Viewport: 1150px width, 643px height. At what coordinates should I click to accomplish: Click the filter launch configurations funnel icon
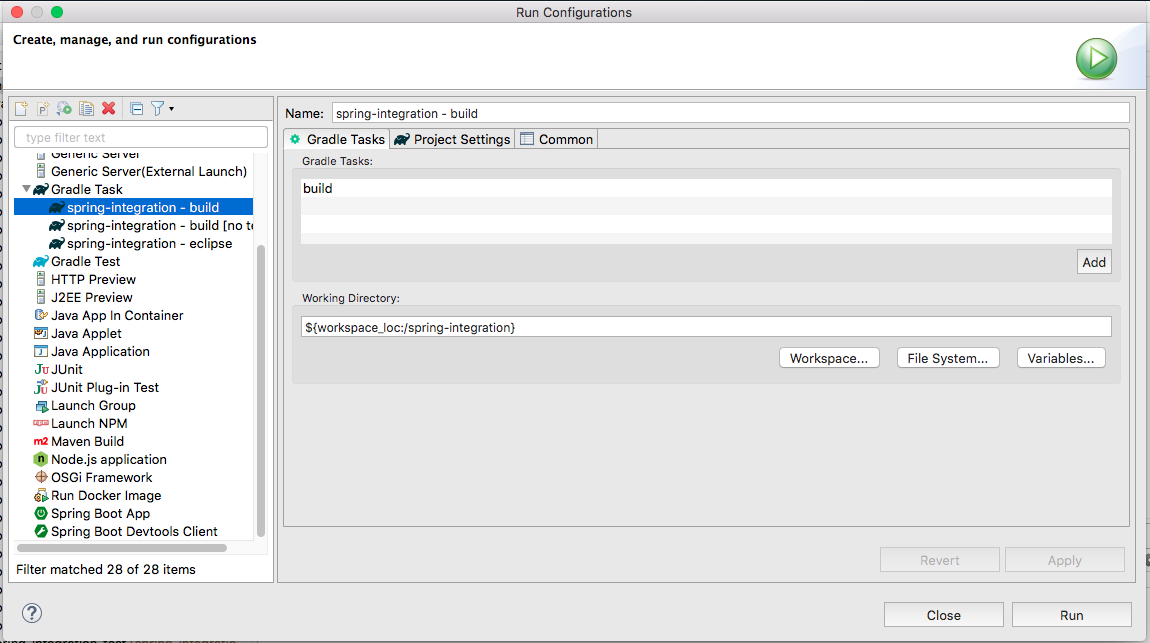[x=157, y=109]
